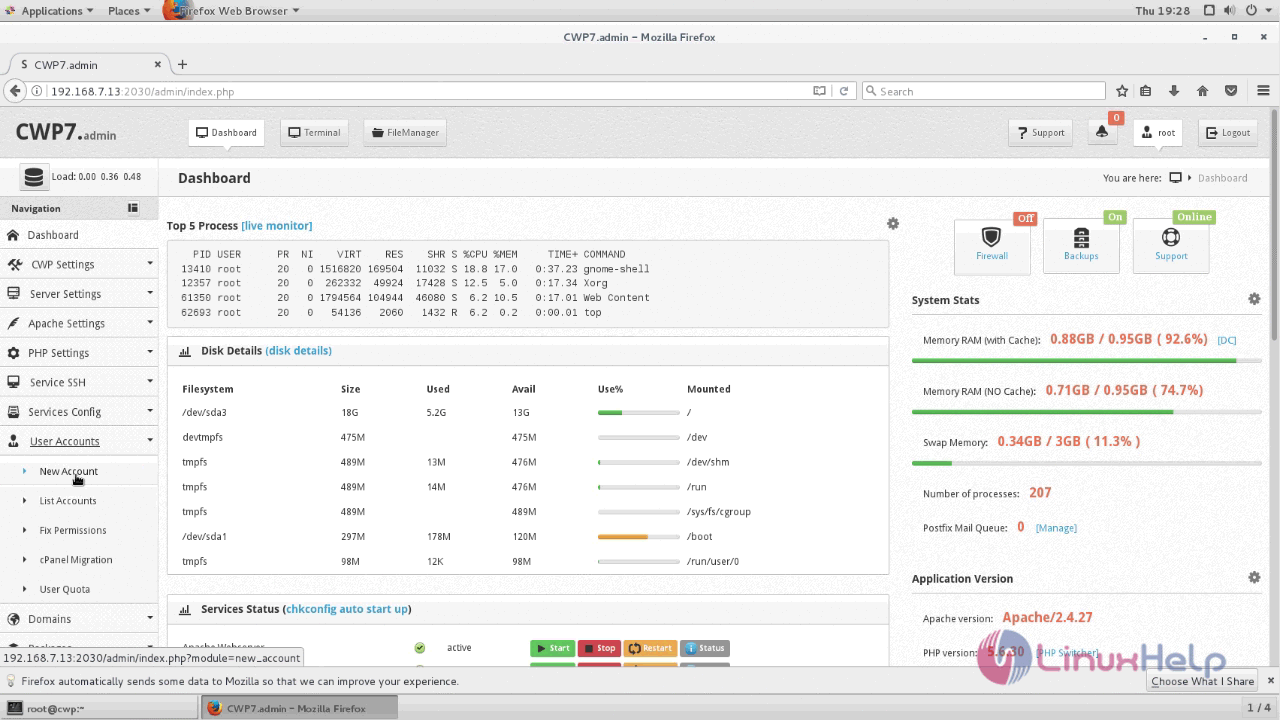Click the Logout button
Screen dimensions: 1280x720
tap(1228, 132)
